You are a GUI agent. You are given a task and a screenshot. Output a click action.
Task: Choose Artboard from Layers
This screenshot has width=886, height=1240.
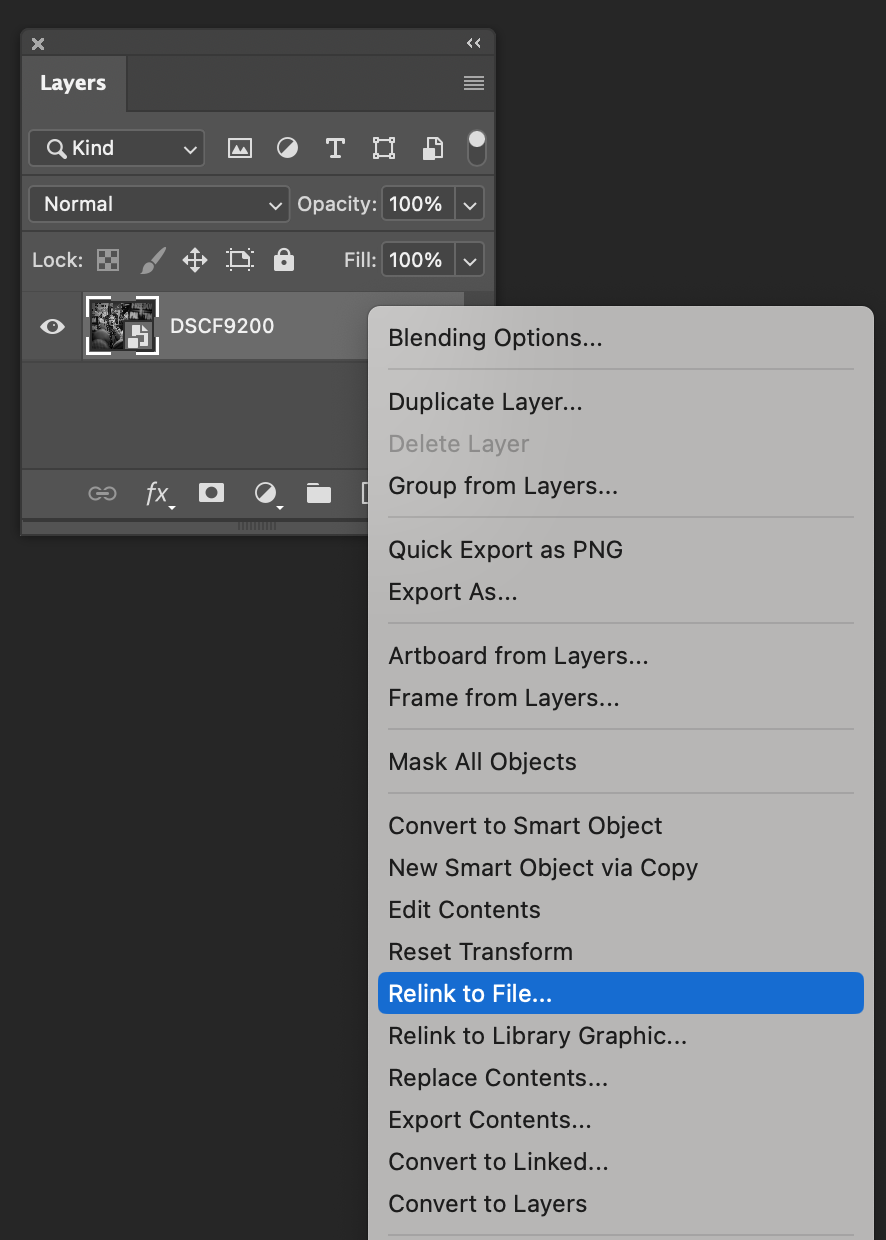(621, 656)
